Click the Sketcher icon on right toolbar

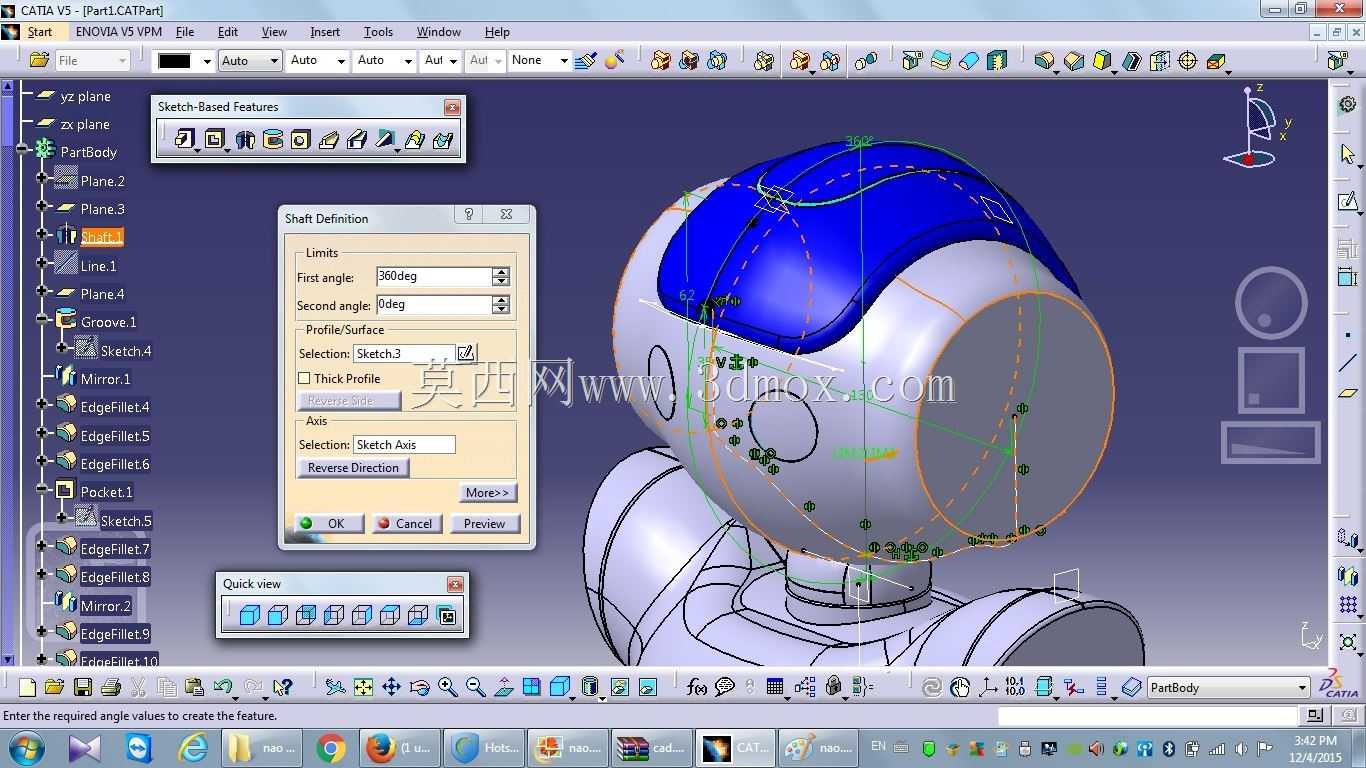tap(1347, 203)
